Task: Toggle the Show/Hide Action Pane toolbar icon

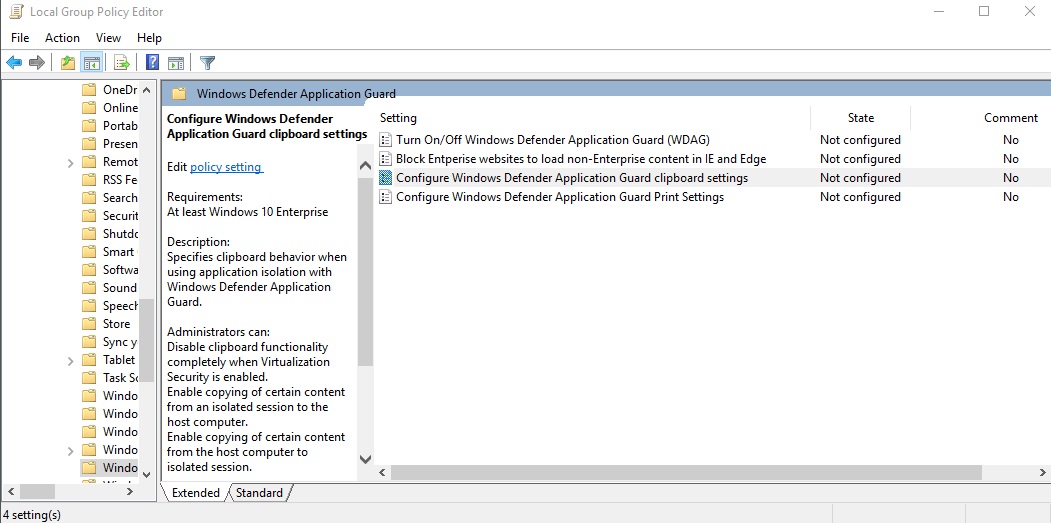Action: (x=176, y=63)
